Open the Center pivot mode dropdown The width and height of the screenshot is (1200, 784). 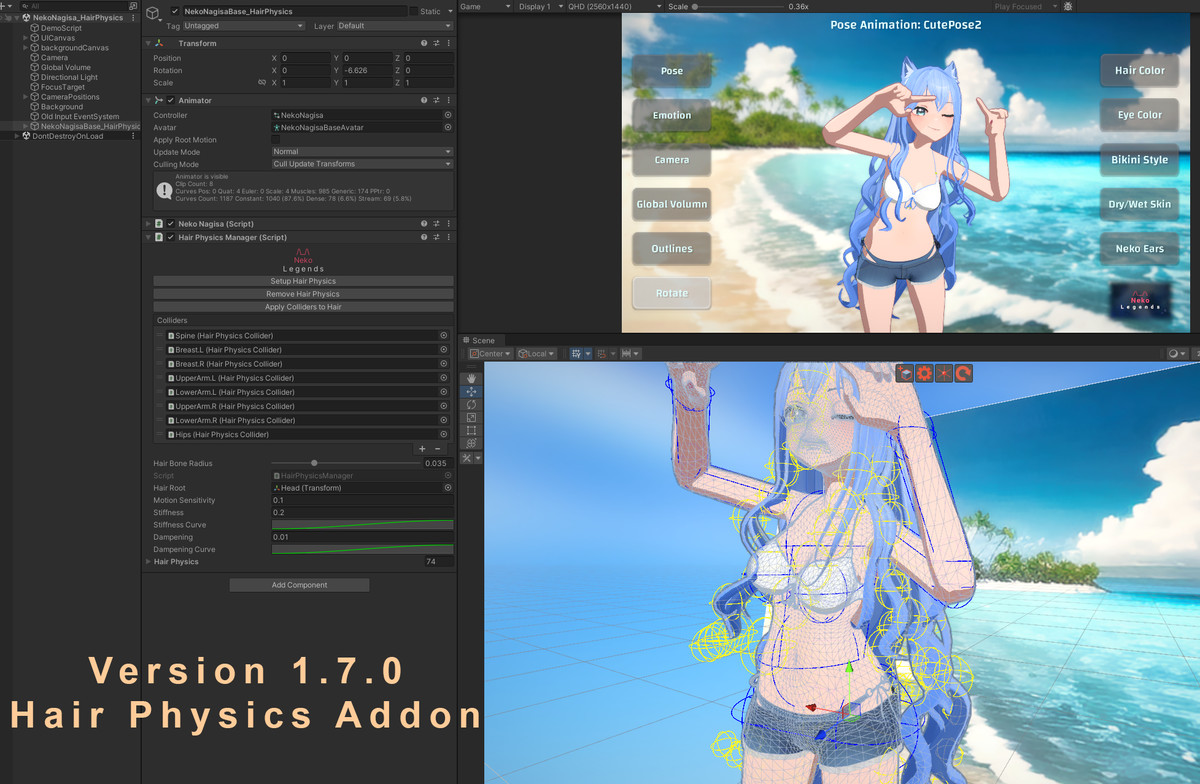tap(490, 354)
